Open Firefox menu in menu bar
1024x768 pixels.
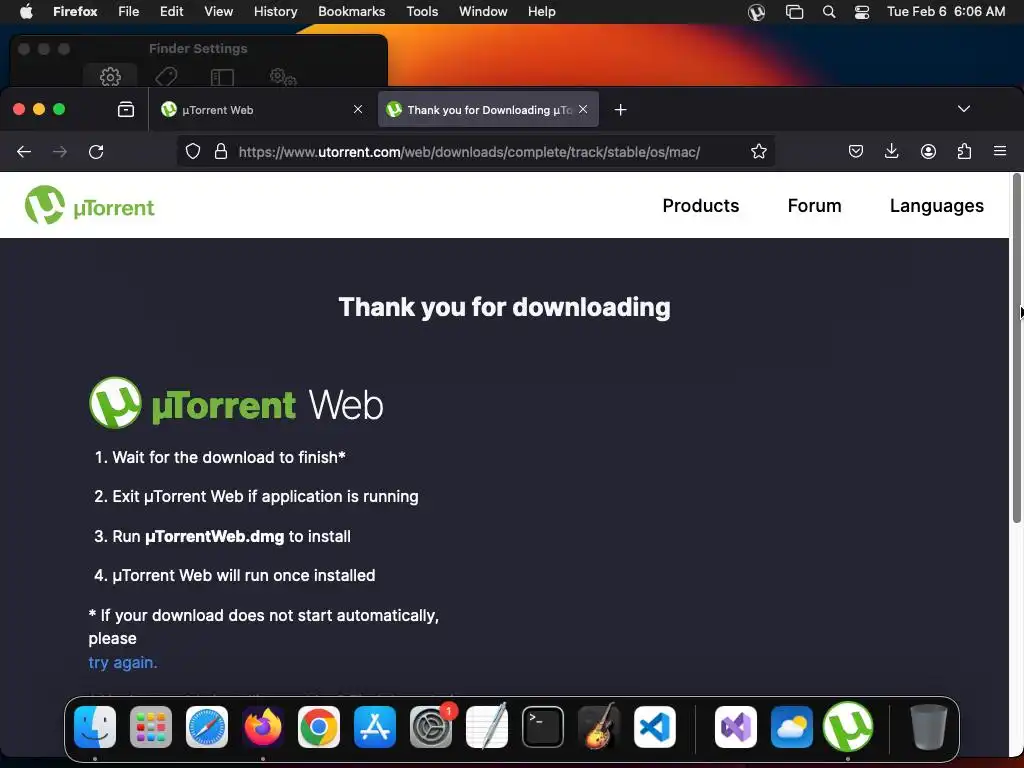click(x=75, y=11)
